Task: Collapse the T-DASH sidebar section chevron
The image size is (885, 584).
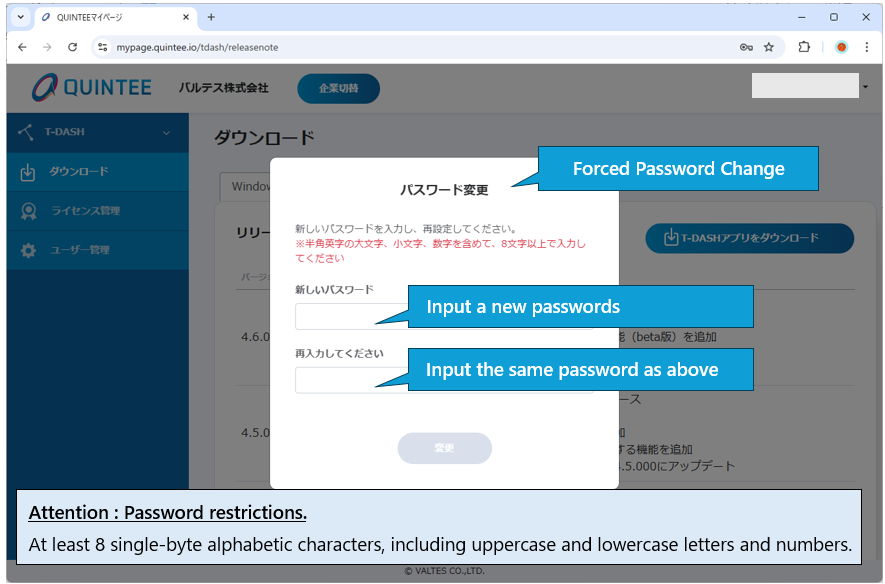Action: pyautogui.click(x=166, y=132)
